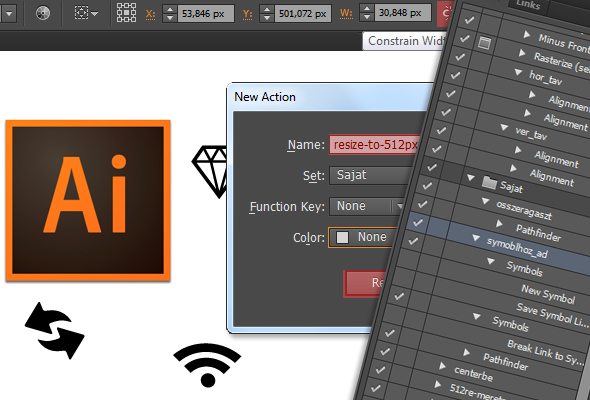Image resolution: width=590 pixels, height=400 pixels.
Task: Collapse the Sajat action set
Action: click(470, 177)
